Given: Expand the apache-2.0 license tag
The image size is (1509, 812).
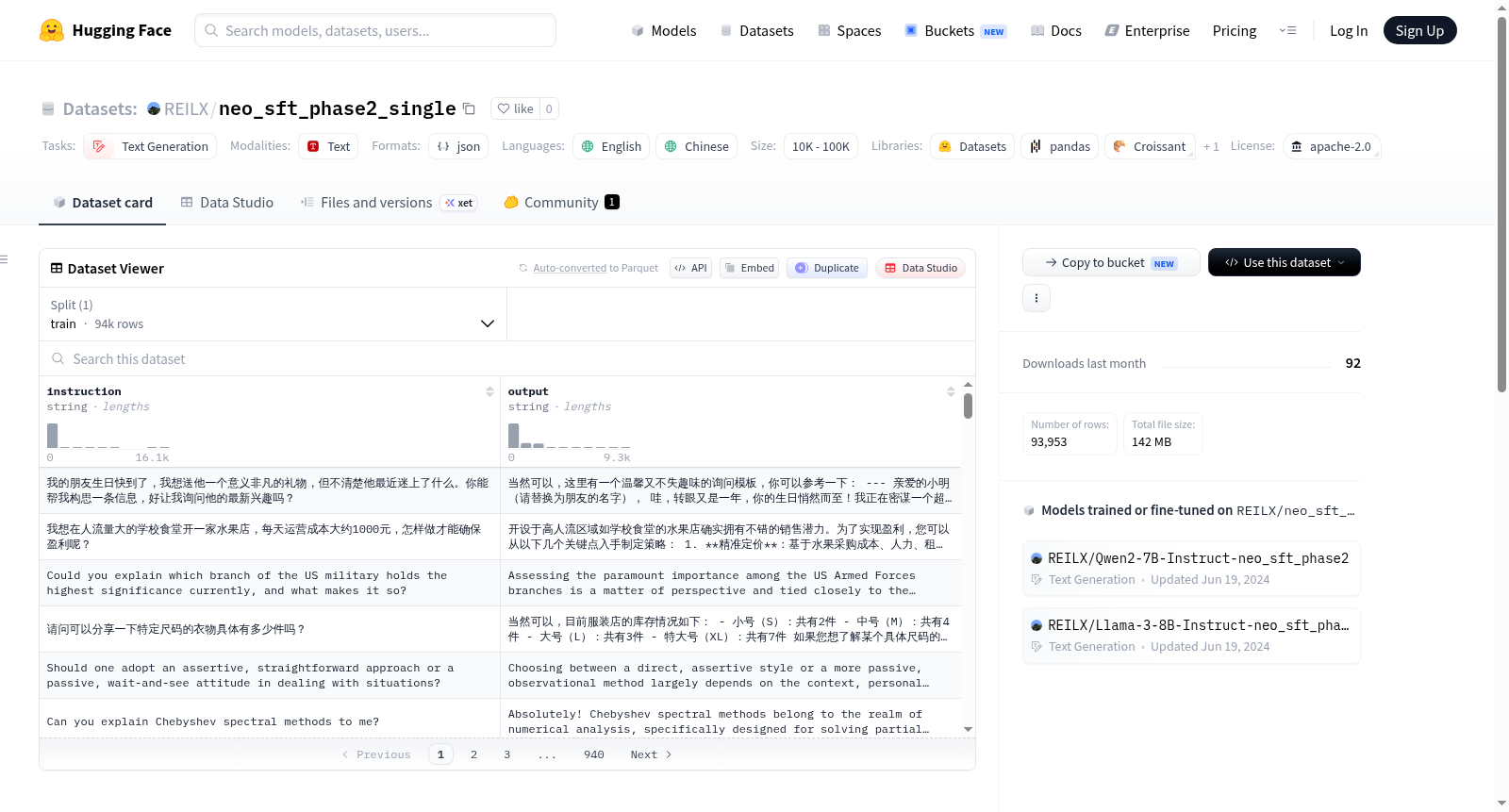Looking at the screenshot, I should click(1331, 146).
